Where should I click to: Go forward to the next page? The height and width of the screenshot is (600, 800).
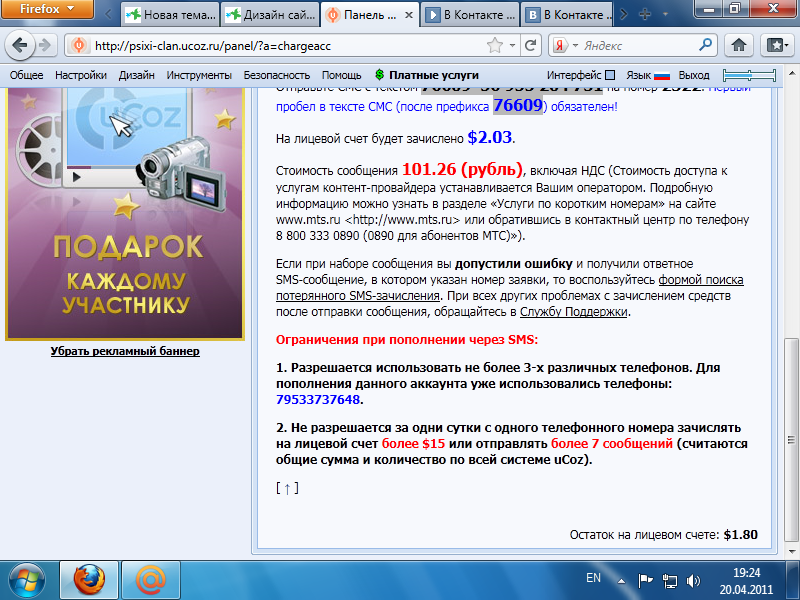(45, 45)
